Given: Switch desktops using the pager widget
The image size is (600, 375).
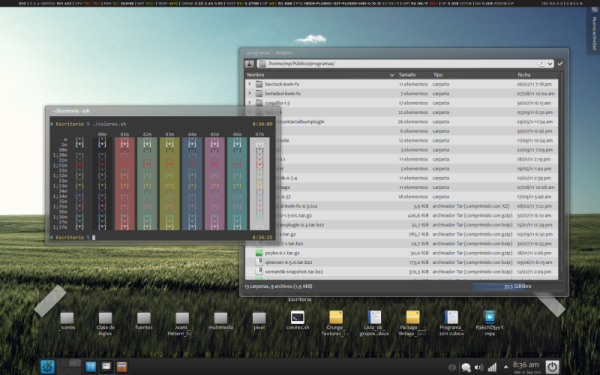Looking at the screenshot, I should coord(69,367).
